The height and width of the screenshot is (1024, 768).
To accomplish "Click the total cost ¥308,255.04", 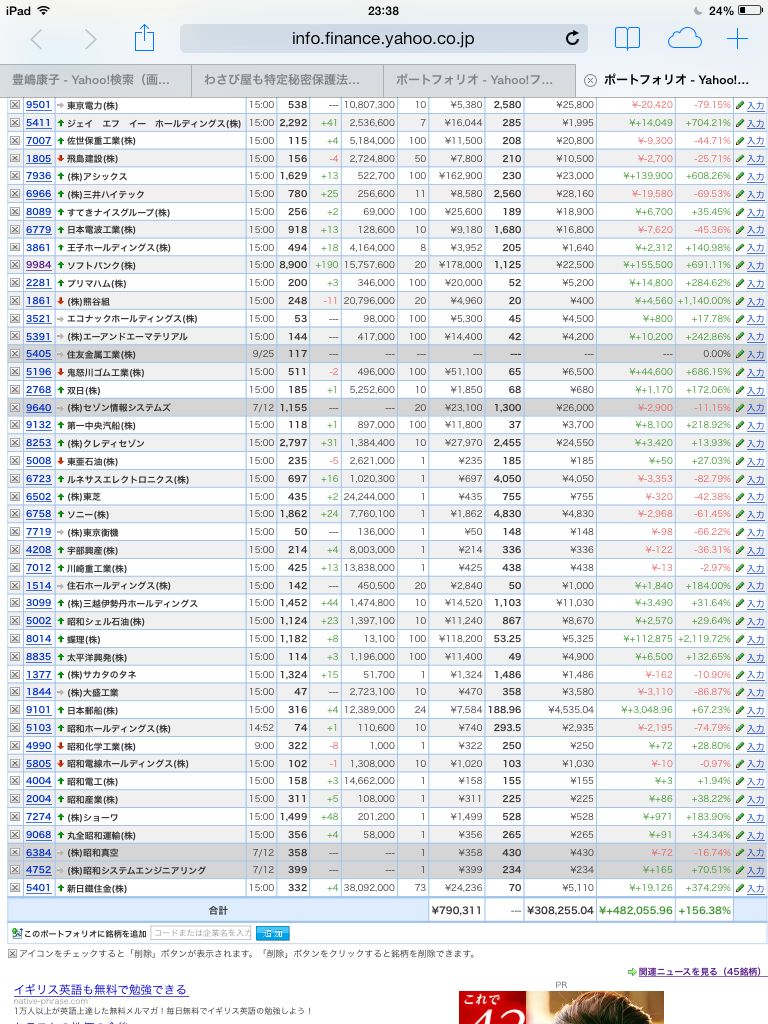I will pos(560,910).
